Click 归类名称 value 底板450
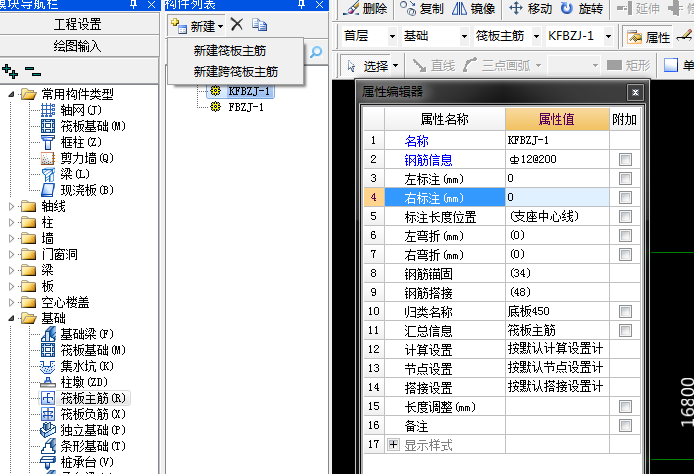Screen dimensions: 694x474 pyautogui.click(x=557, y=312)
